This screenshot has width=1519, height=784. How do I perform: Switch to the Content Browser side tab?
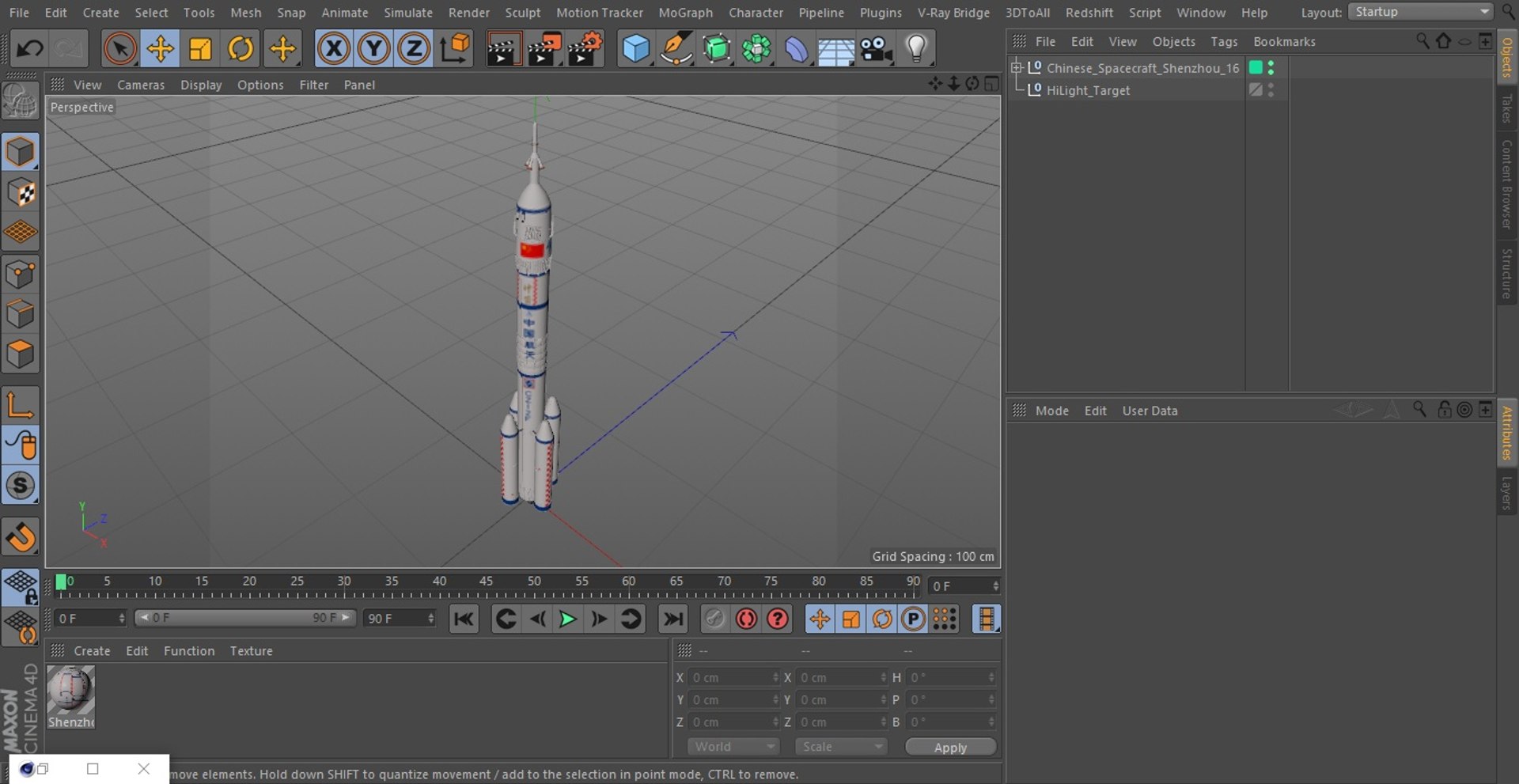click(1507, 184)
